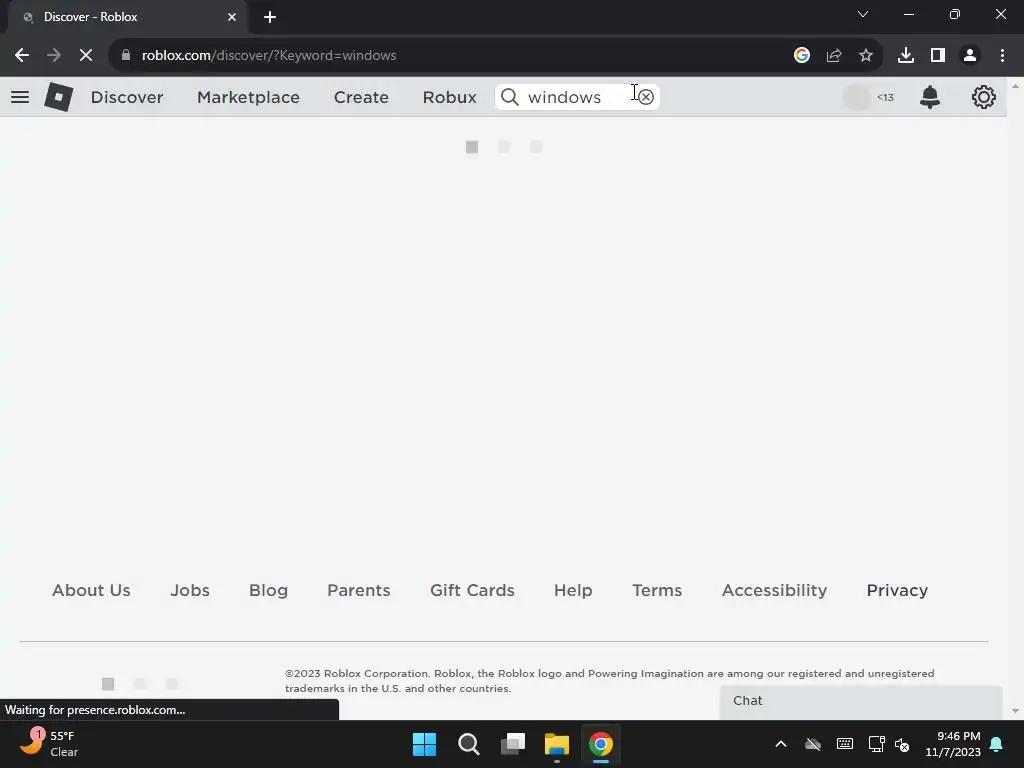Open Windows taskbar search

coord(469,744)
